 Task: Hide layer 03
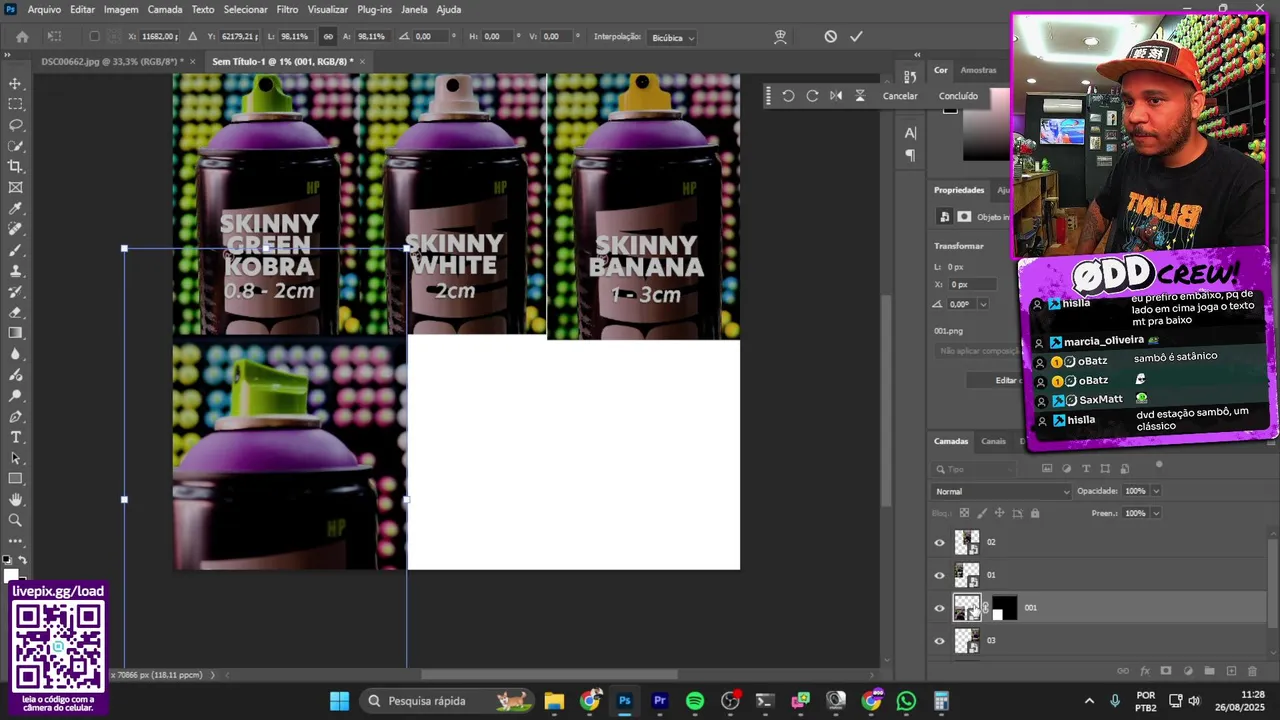(x=939, y=641)
